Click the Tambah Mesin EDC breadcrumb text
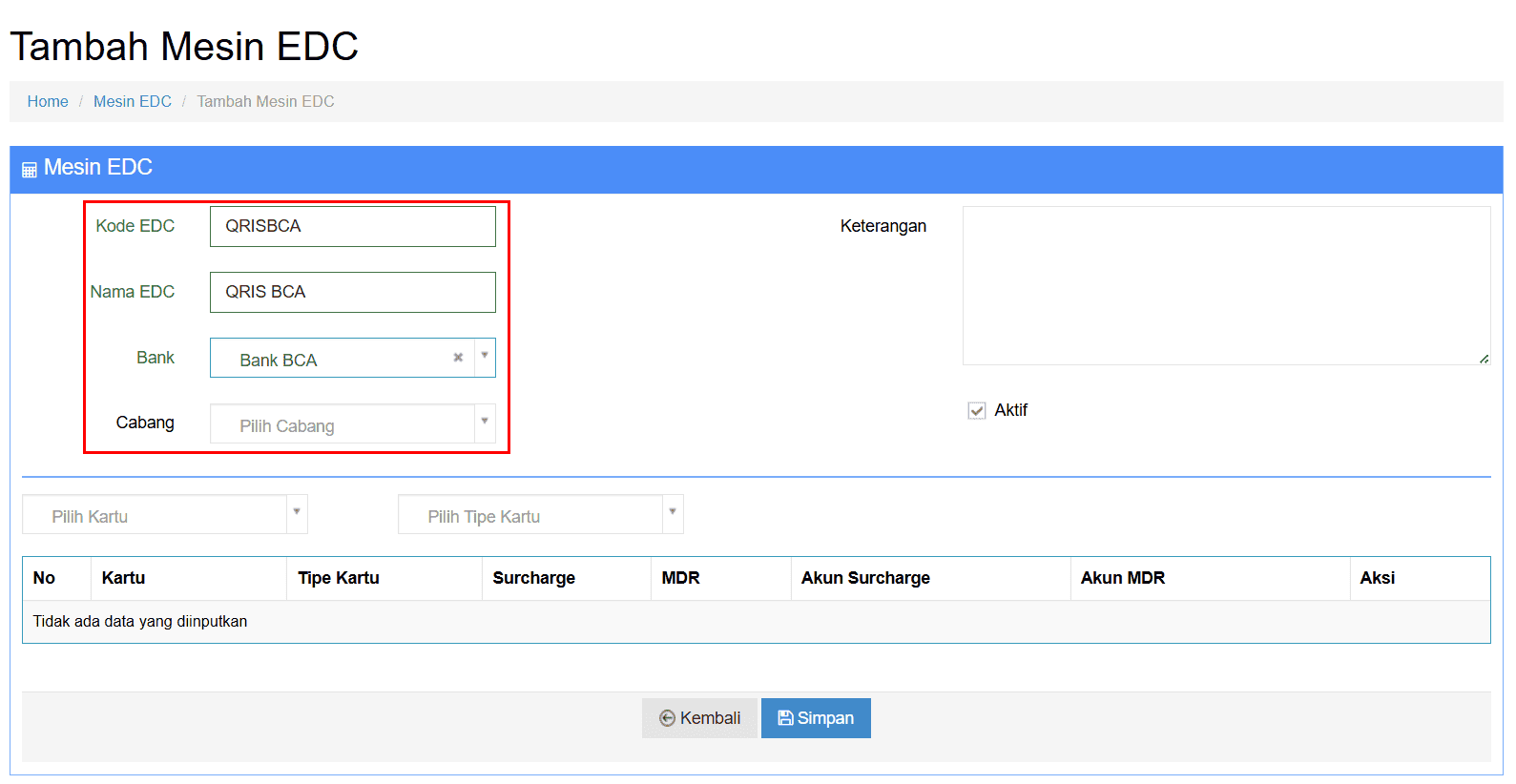 click(265, 101)
